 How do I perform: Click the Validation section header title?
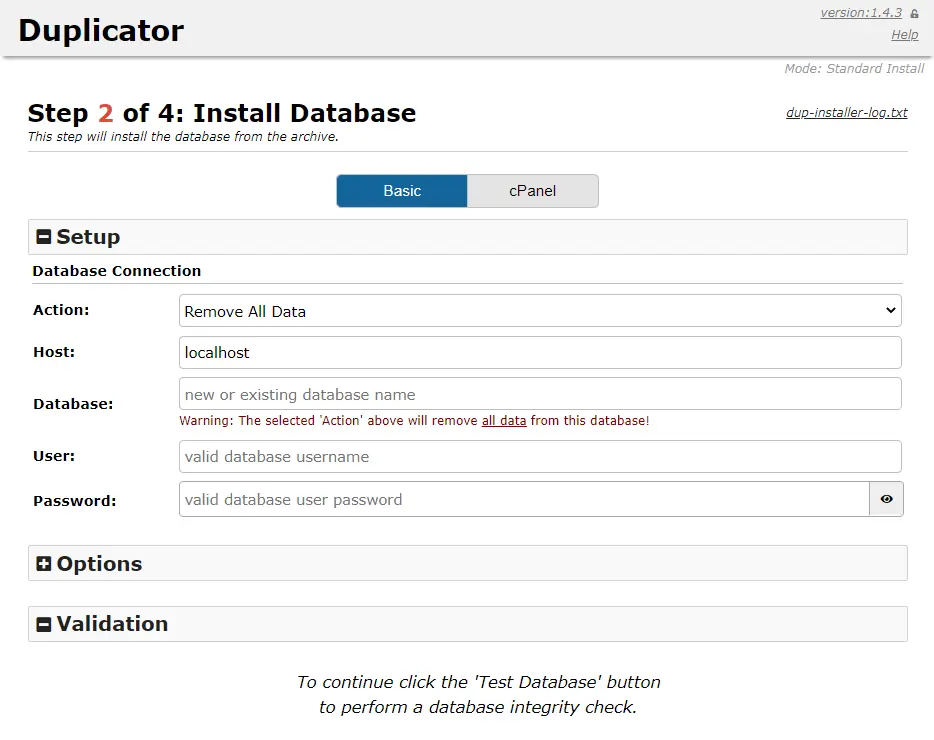(113, 624)
